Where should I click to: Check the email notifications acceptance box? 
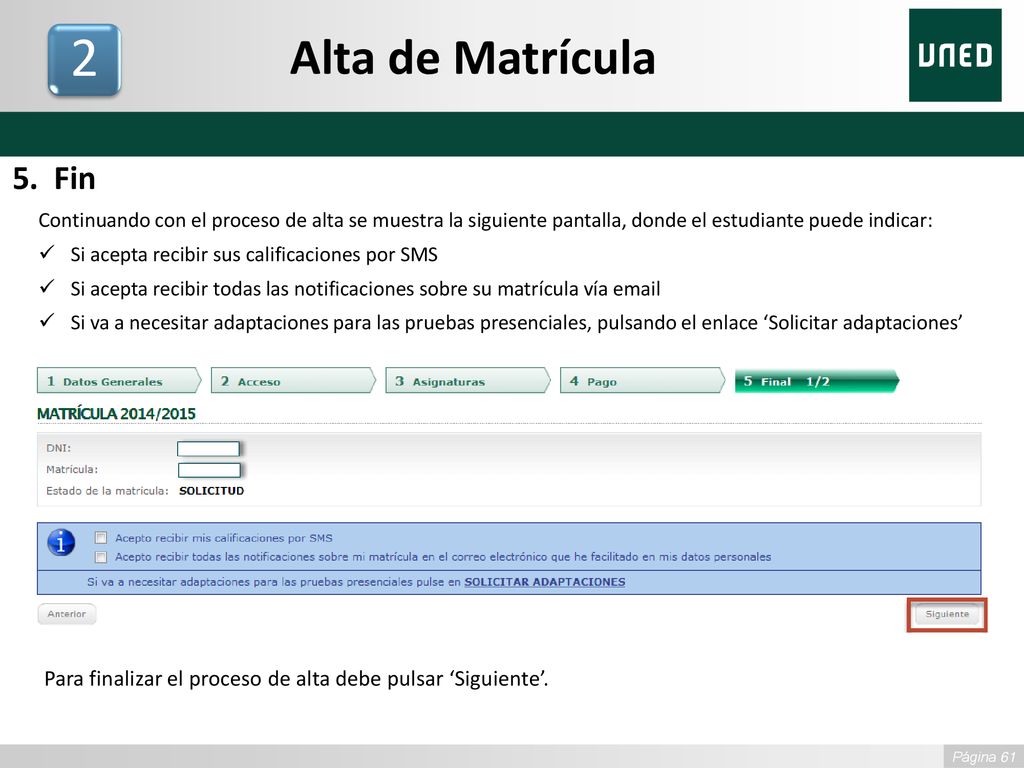pos(101,557)
